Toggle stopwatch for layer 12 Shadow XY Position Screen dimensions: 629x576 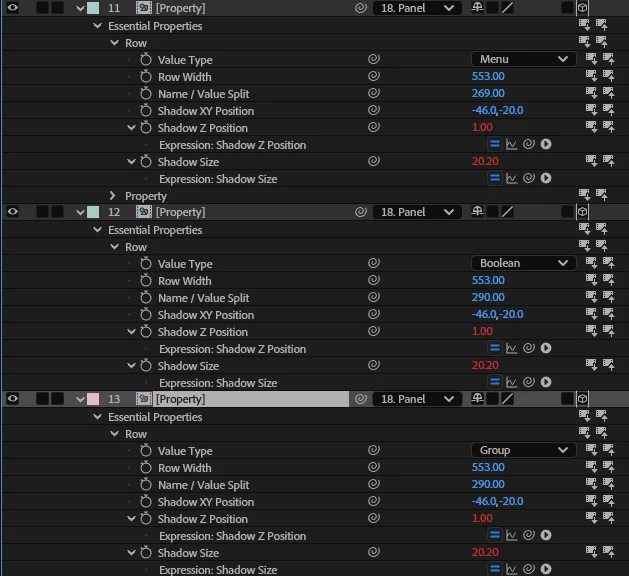pos(146,314)
